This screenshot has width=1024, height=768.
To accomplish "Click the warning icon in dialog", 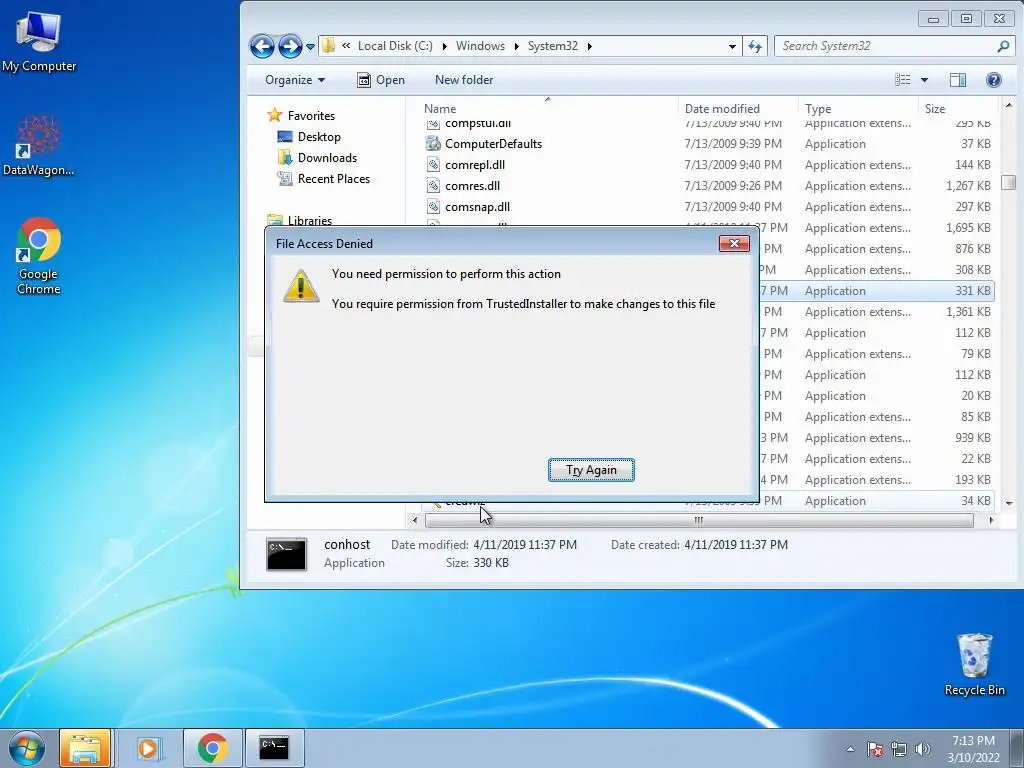I will click(300, 286).
